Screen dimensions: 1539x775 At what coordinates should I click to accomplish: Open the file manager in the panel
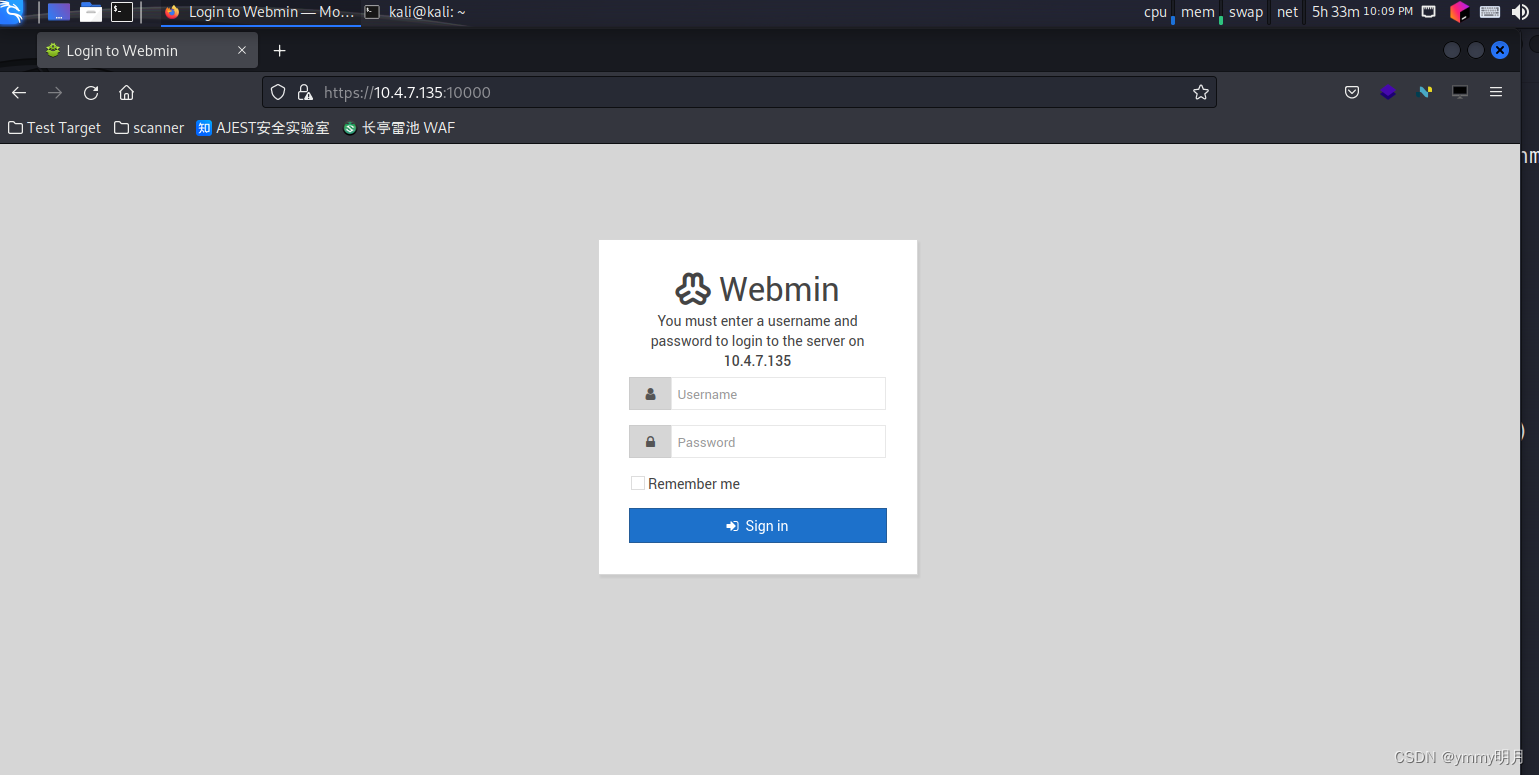(91, 12)
